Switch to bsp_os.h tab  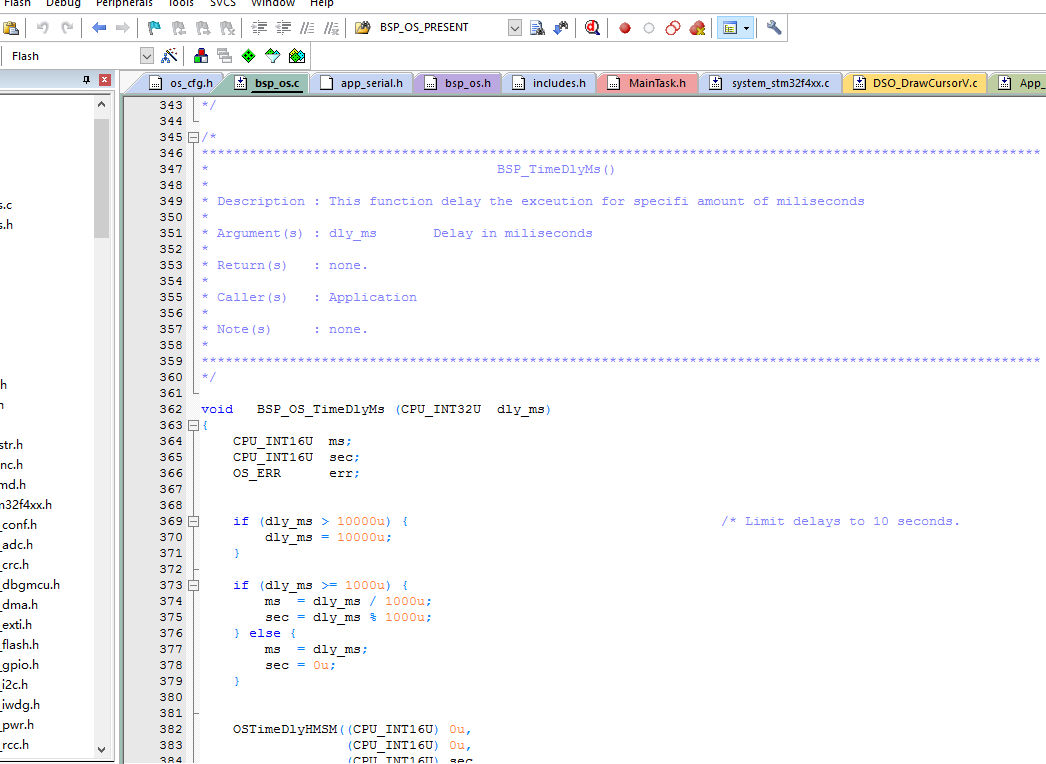[x=458, y=83]
